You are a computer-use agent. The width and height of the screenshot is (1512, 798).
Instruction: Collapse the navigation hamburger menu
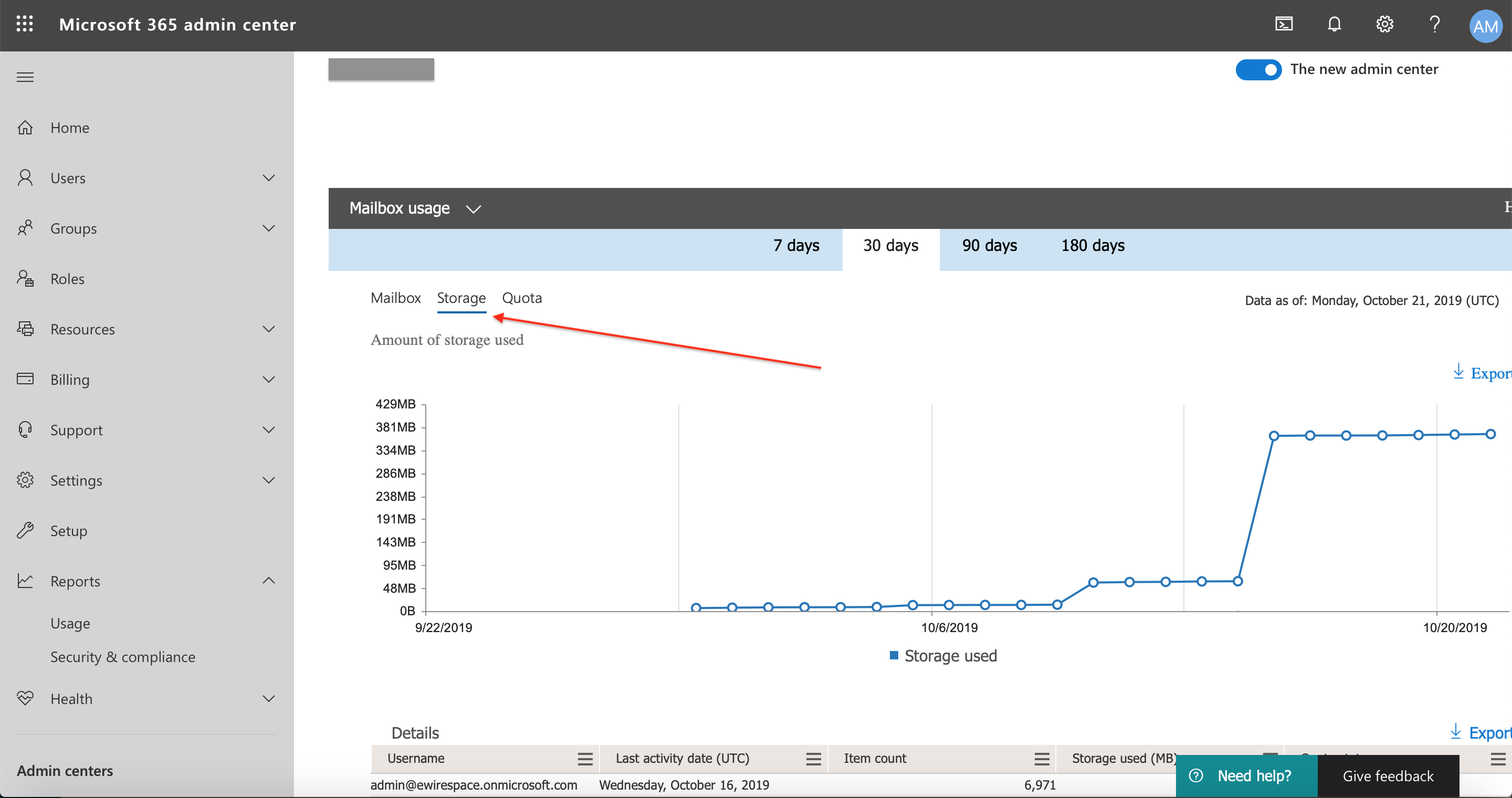25,77
